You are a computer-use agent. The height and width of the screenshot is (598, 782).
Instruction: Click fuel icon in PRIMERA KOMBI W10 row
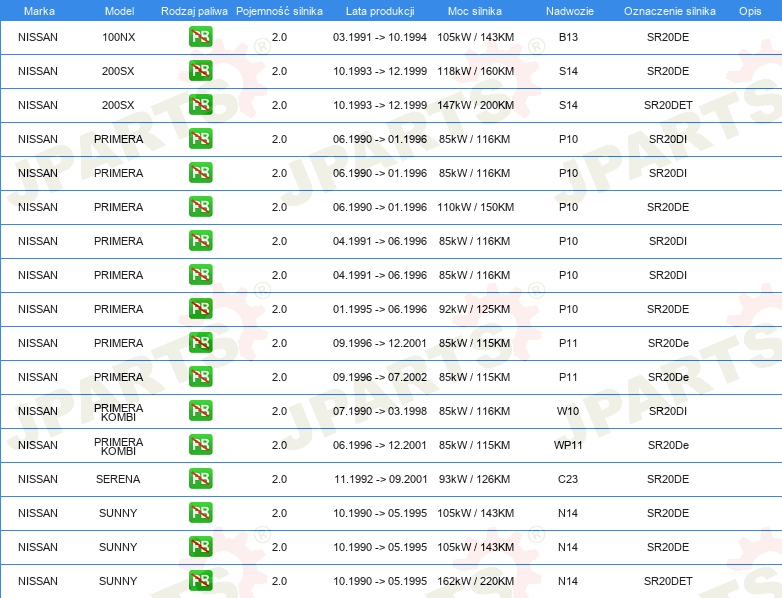pyautogui.click(x=200, y=410)
